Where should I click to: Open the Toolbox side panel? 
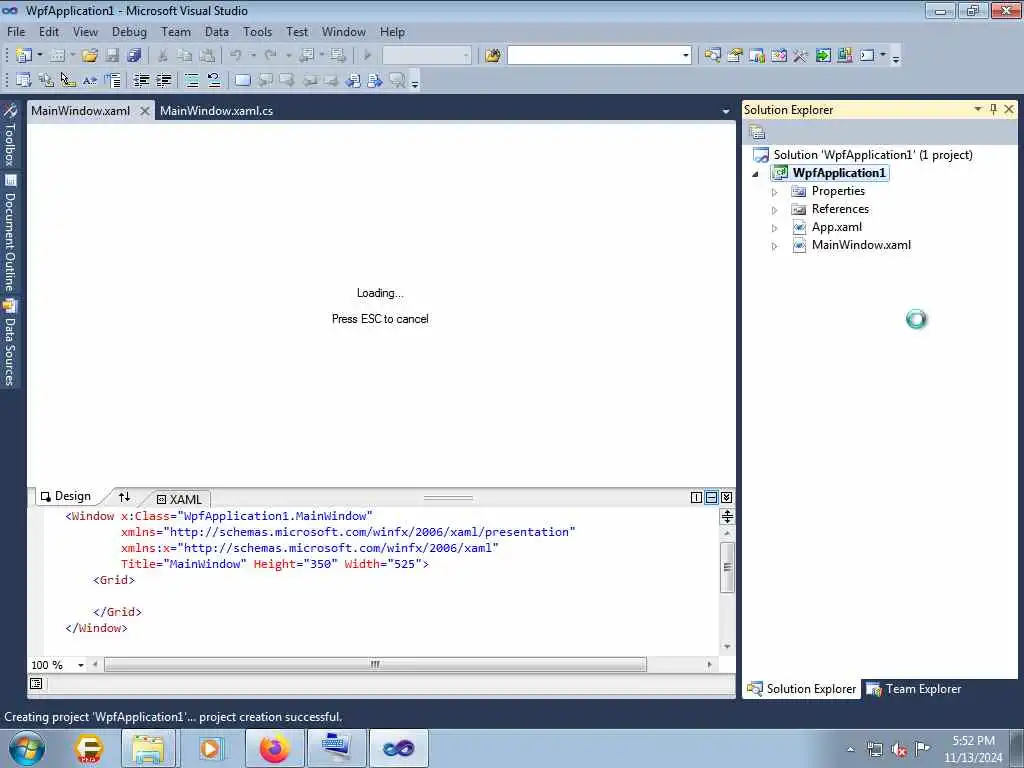pyautogui.click(x=10, y=135)
